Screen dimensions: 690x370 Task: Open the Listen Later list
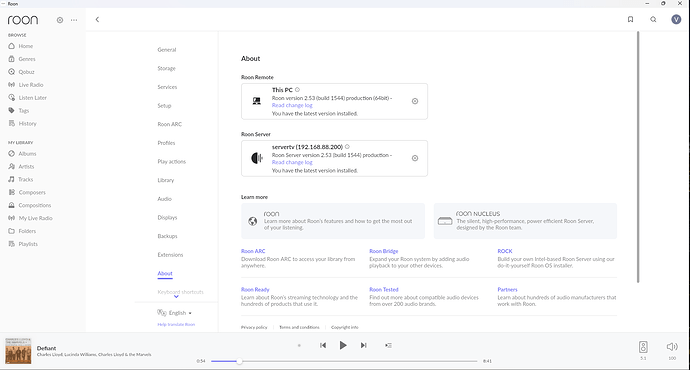tap(28, 98)
